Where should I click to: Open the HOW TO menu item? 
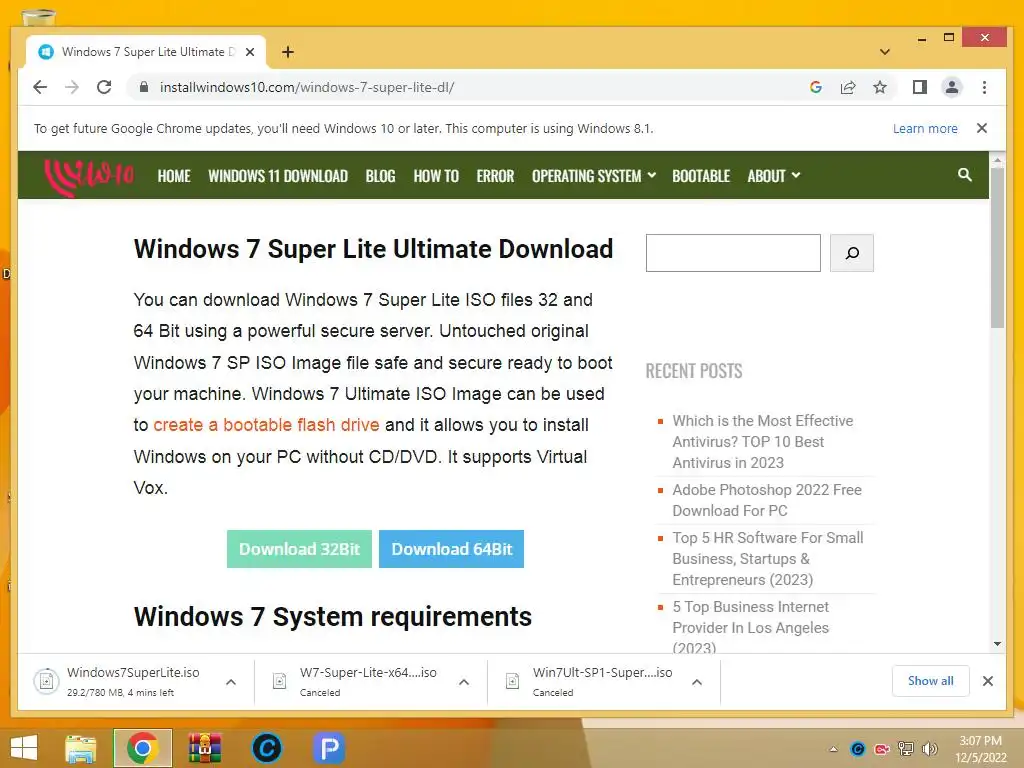tap(436, 176)
